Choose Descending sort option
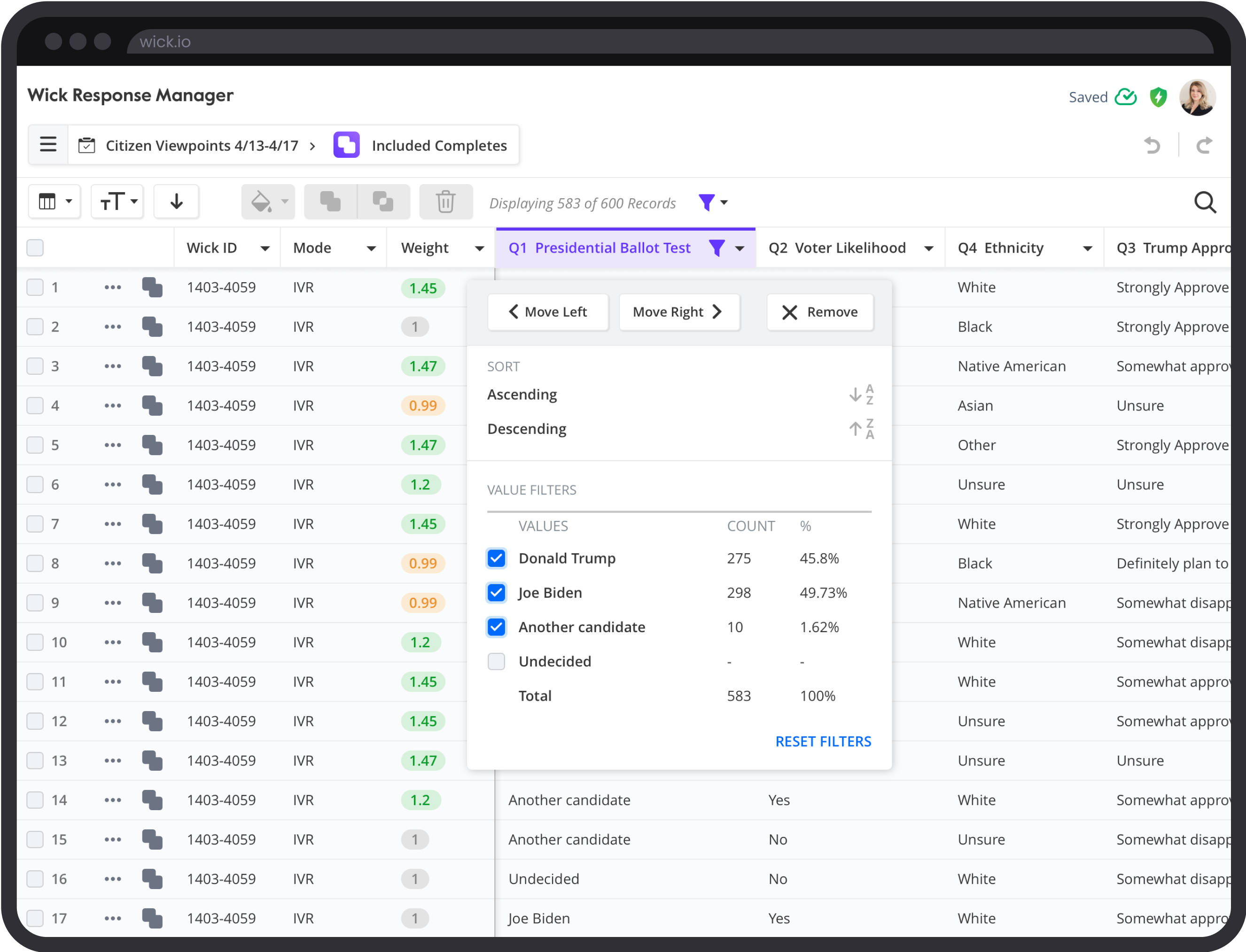 pos(527,429)
